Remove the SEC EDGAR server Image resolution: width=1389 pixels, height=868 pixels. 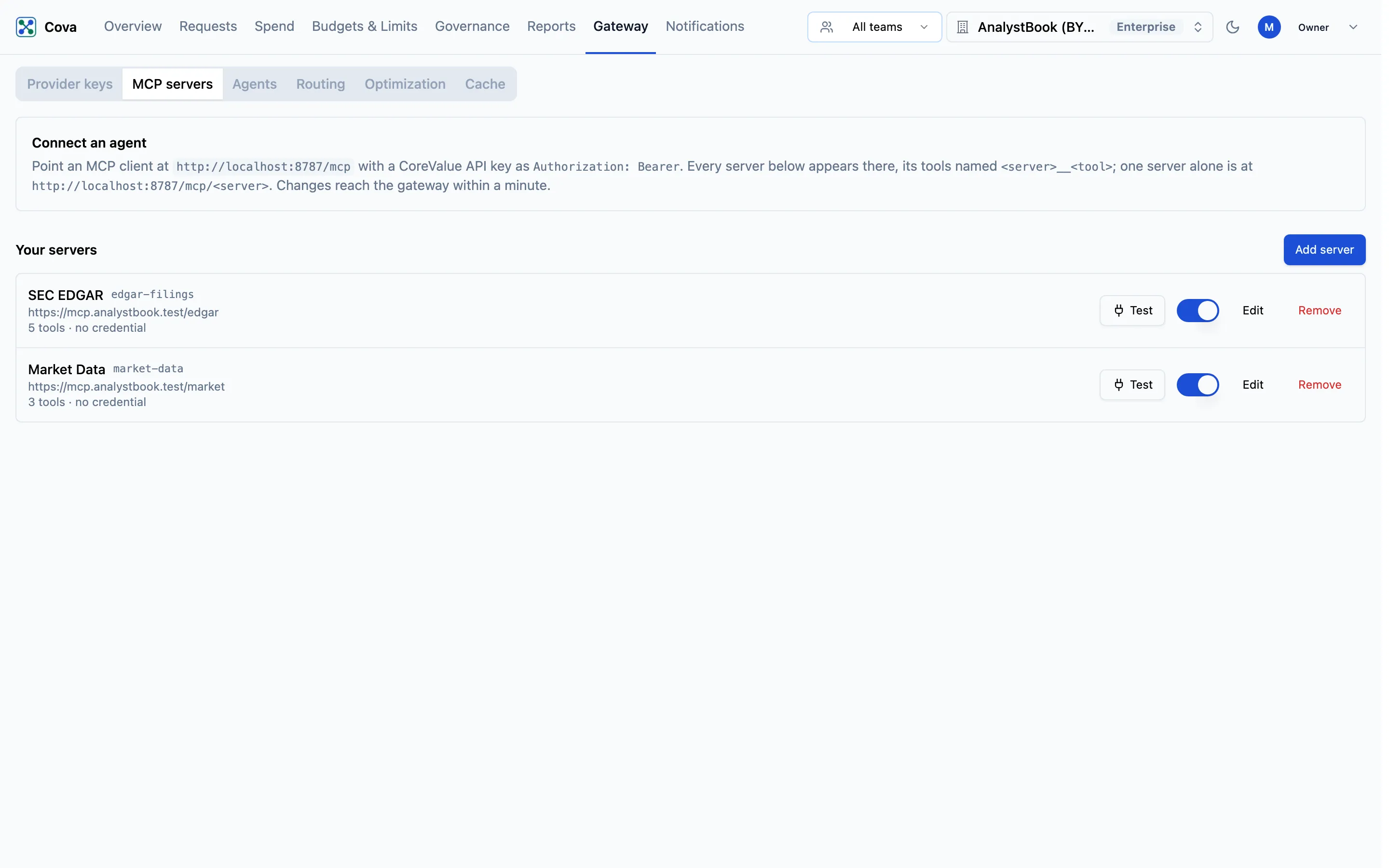pos(1320,311)
